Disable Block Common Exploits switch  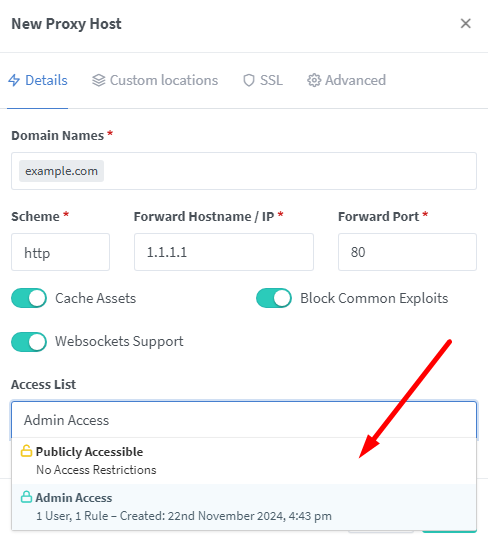point(274,298)
